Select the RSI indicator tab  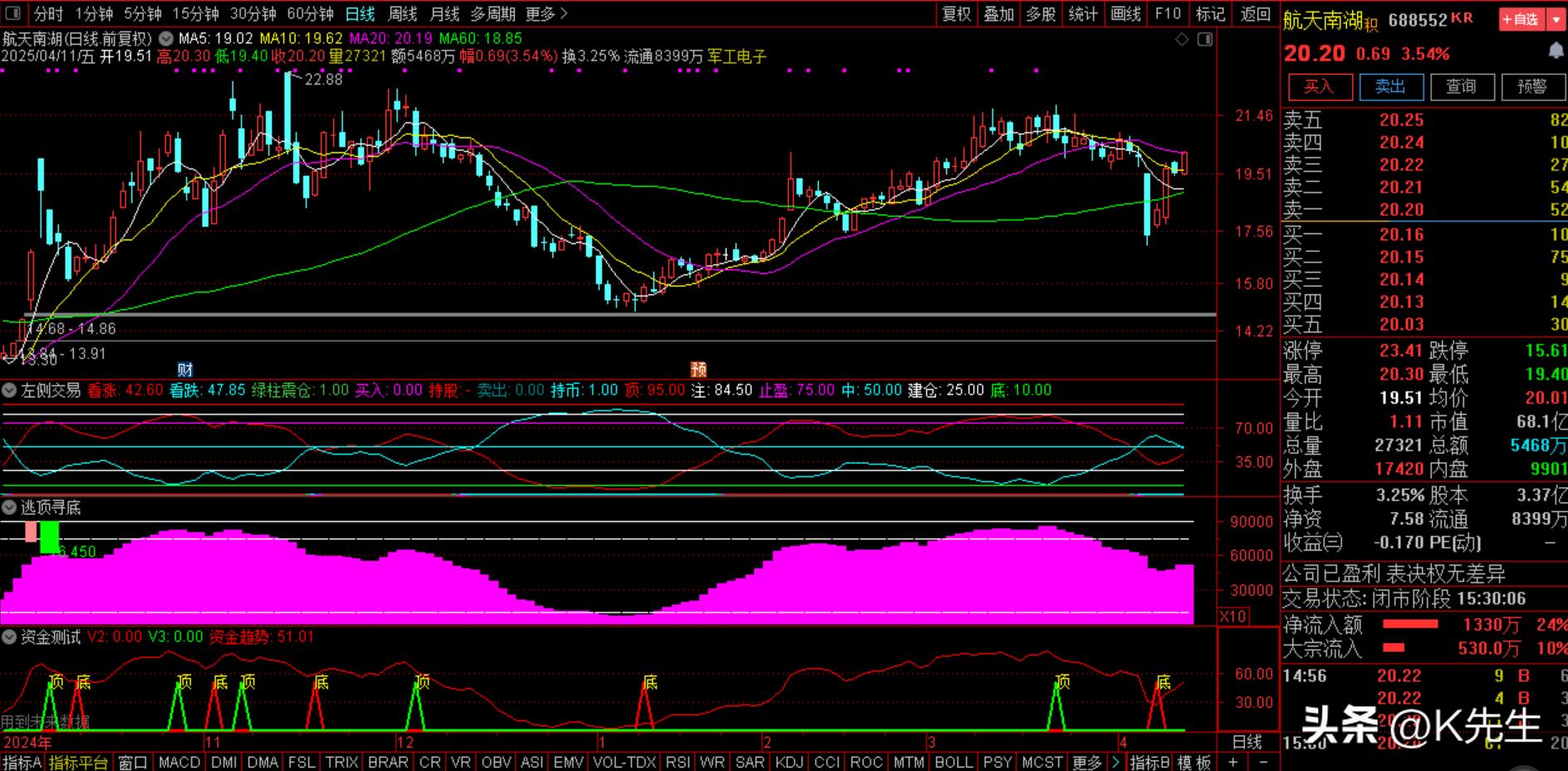click(678, 762)
